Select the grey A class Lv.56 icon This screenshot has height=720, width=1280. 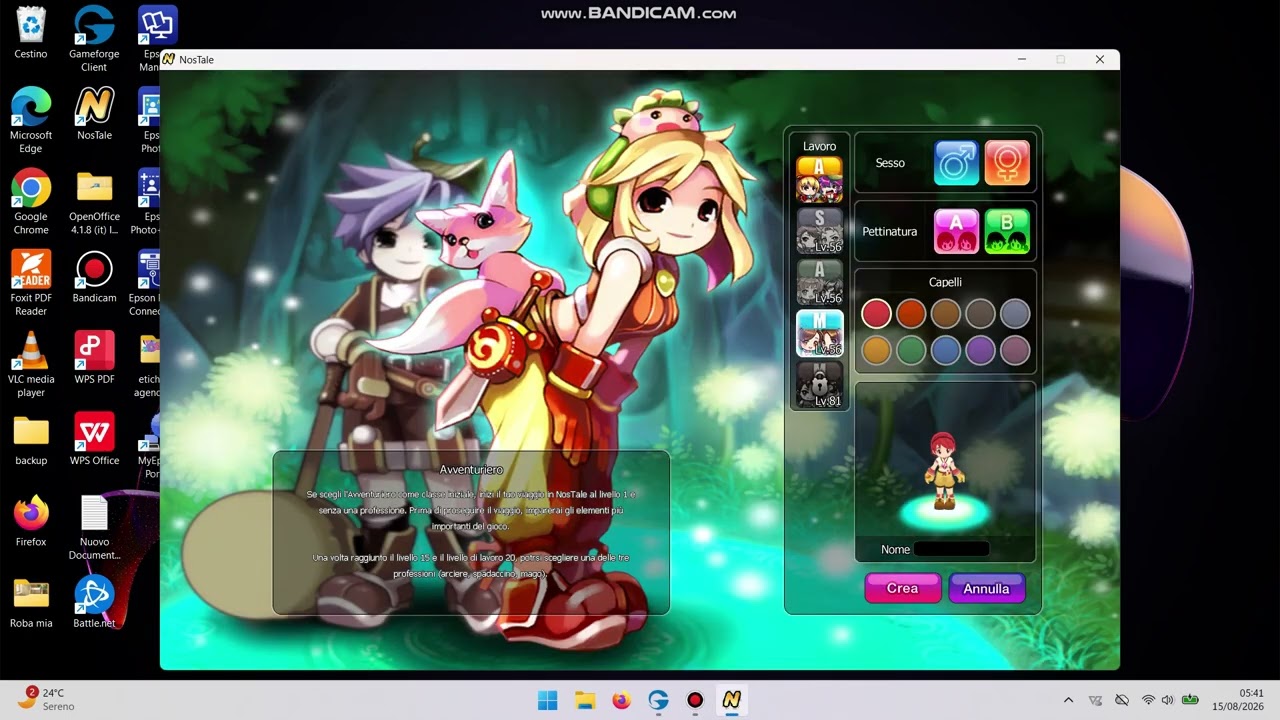pos(819,282)
